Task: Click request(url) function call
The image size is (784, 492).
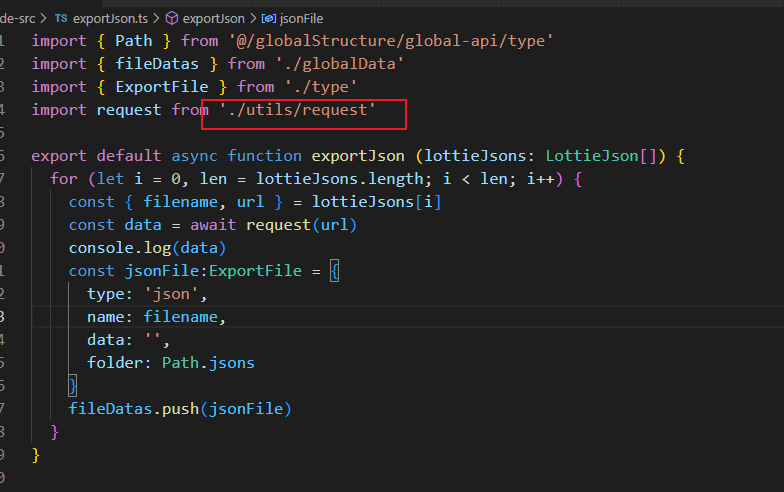Action: pos(302,224)
